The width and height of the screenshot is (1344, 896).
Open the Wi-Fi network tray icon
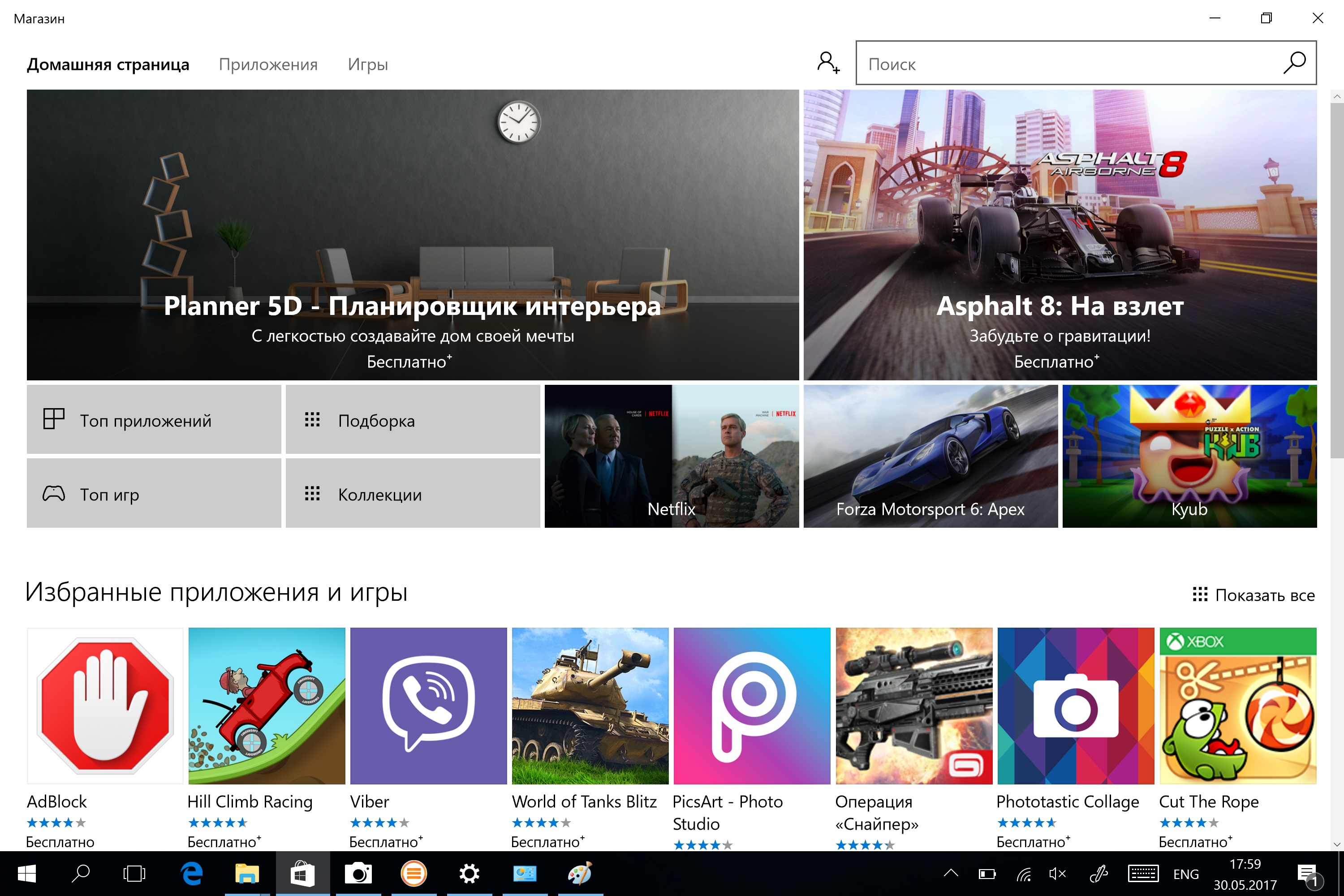tap(1024, 874)
